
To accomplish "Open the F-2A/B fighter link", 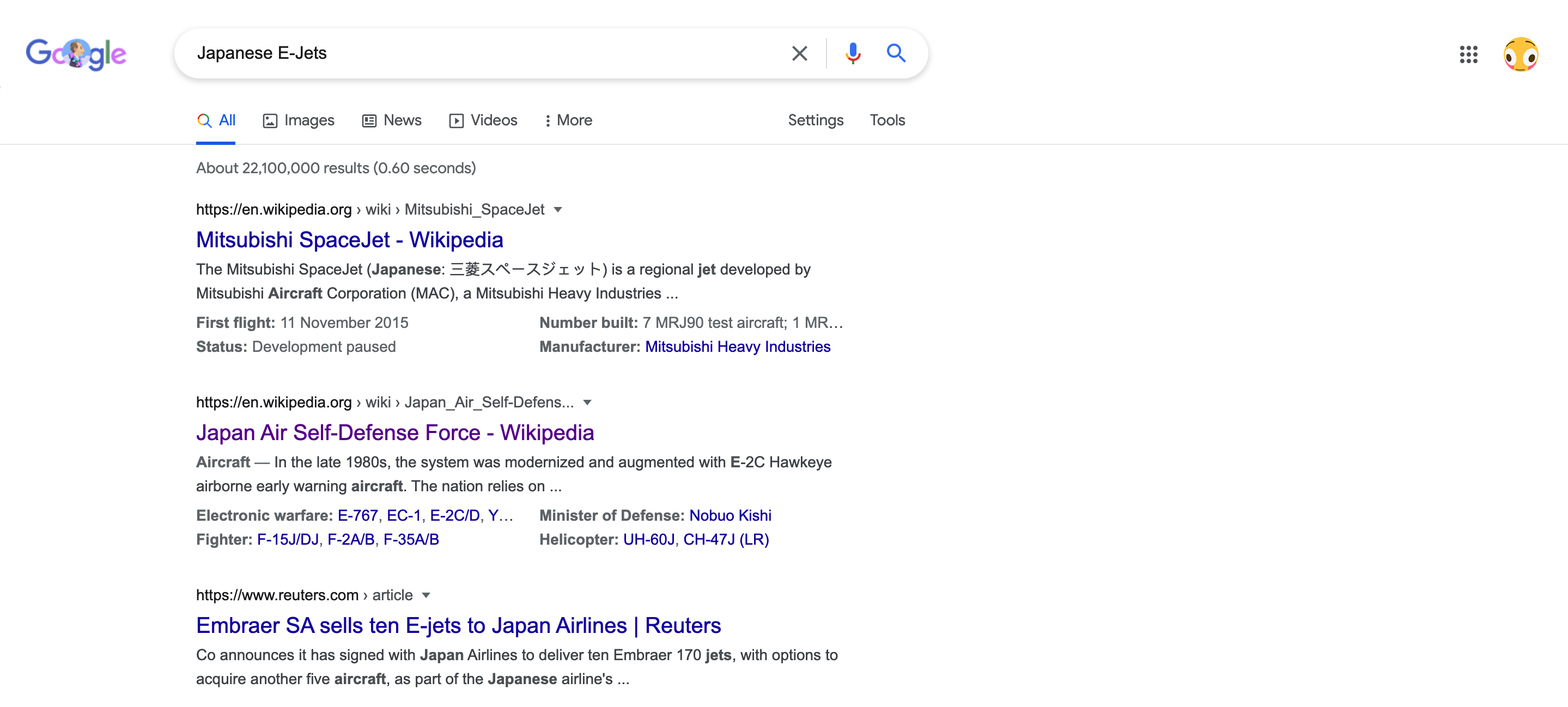I will pos(351,540).
